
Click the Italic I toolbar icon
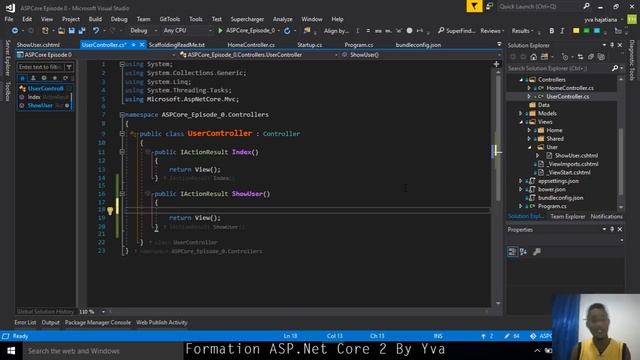562,31
